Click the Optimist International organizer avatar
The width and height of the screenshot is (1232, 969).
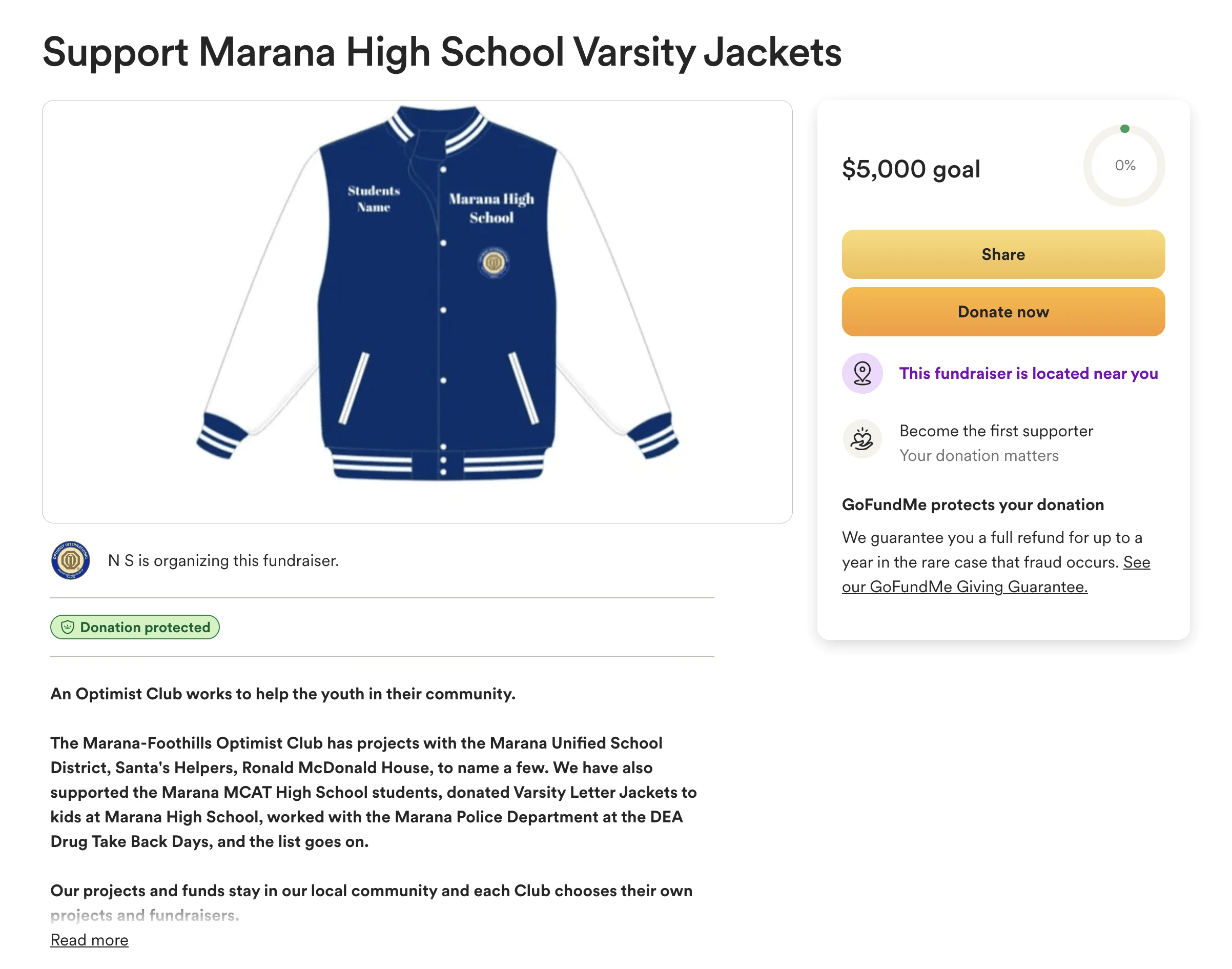coord(70,560)
